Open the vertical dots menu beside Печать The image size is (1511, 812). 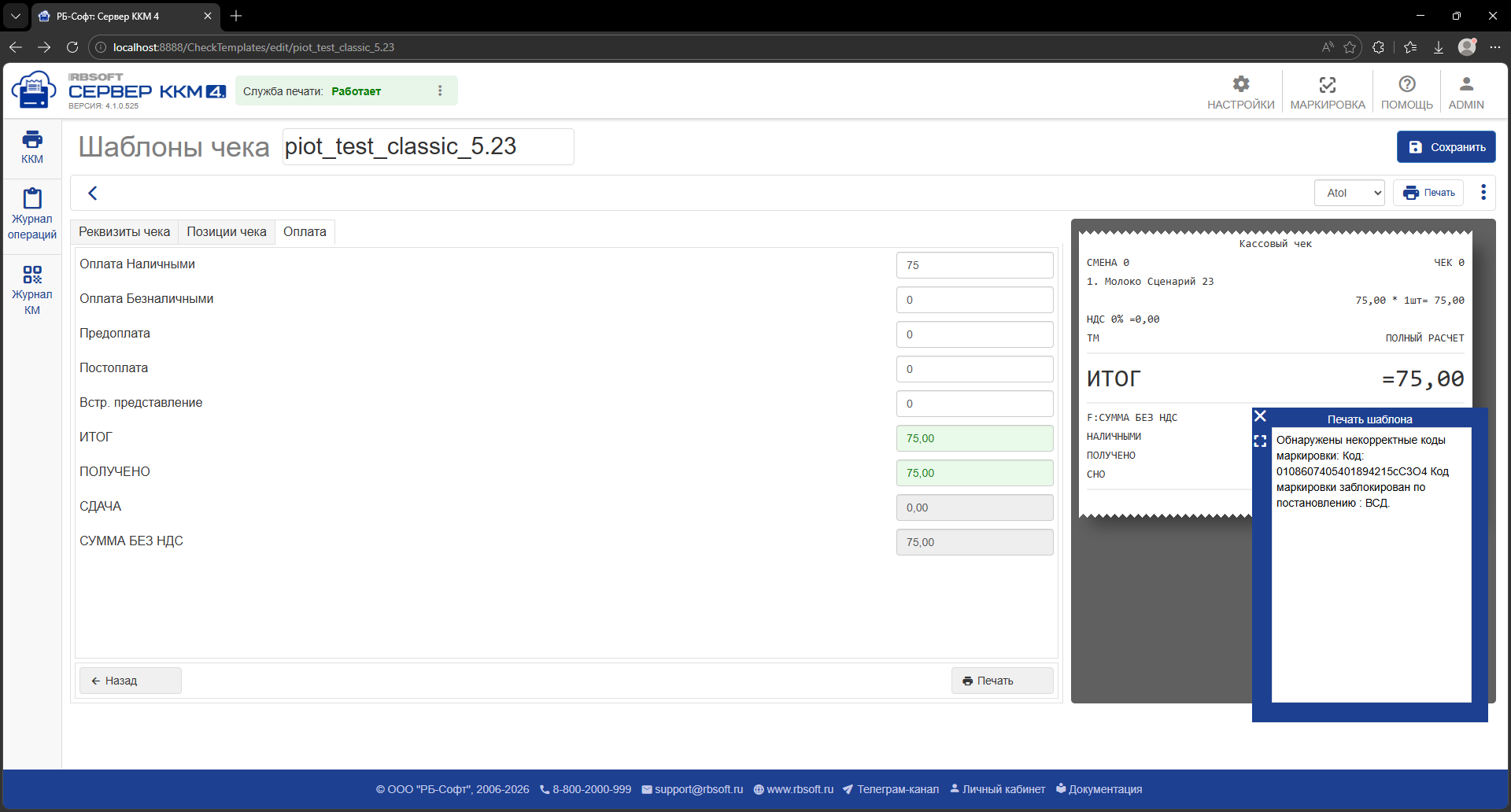click(x=1483, y=193)
